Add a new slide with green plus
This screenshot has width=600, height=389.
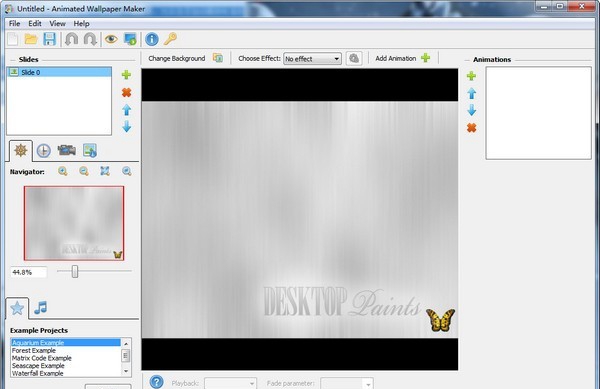click(x=126, y=75)
